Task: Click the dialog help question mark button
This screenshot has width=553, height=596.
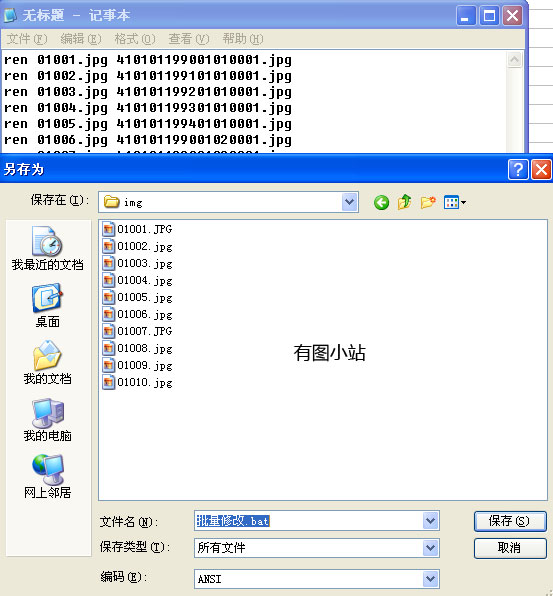Action: pos(518,169)
